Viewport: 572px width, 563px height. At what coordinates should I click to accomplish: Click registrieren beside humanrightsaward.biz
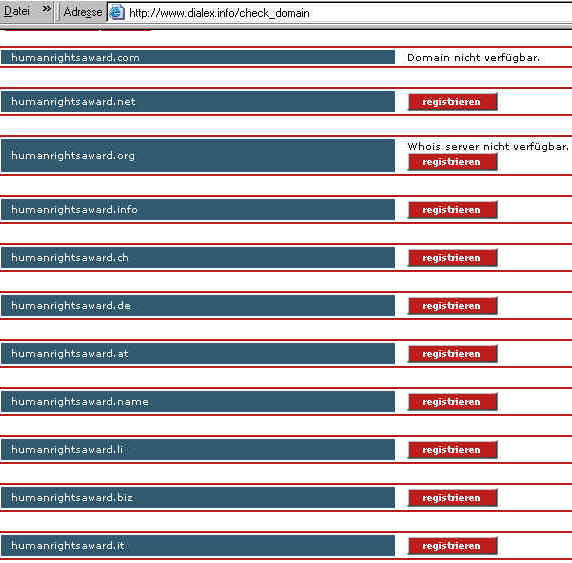(x=452, y=498)
